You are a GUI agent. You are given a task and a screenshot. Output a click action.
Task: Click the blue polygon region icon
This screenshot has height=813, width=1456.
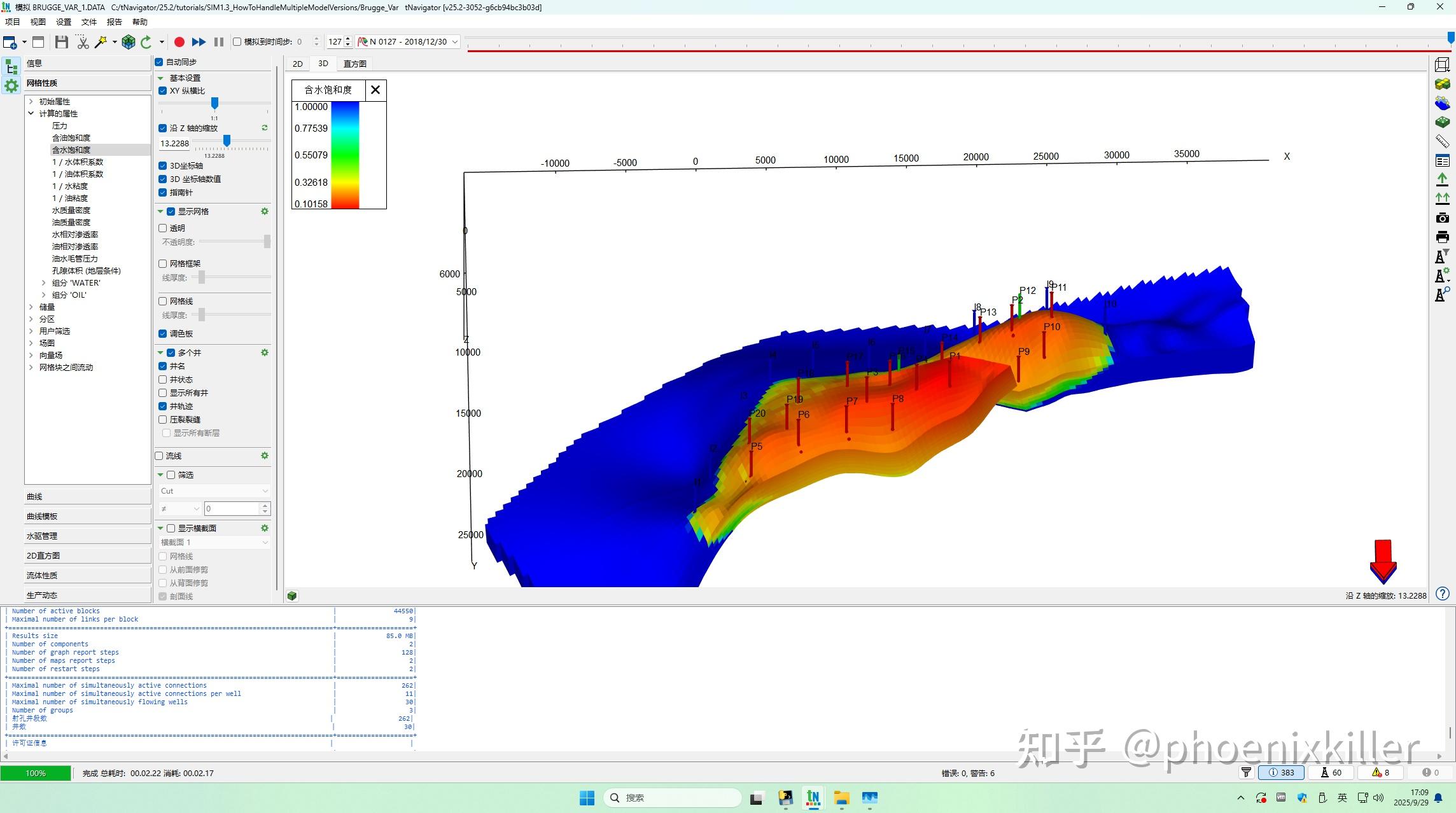(x=1442, y=103)
